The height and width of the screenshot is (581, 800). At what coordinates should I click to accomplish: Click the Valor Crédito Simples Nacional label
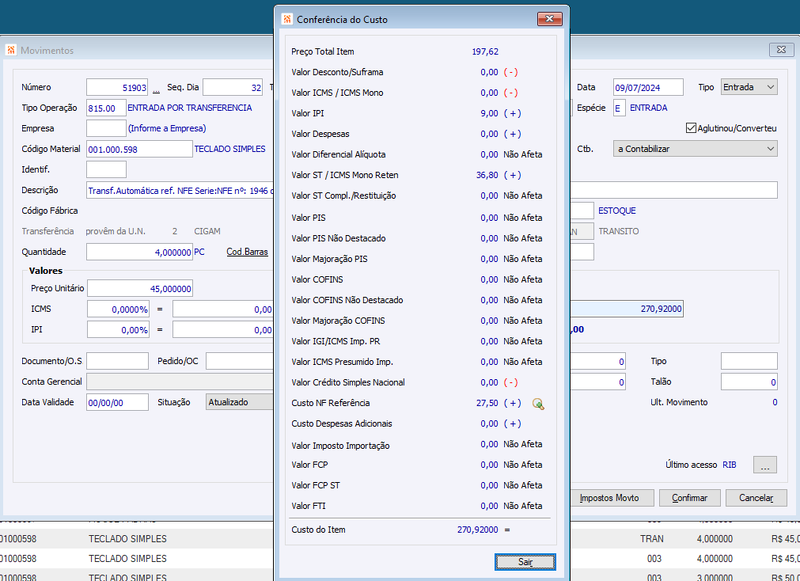point(348,382)
